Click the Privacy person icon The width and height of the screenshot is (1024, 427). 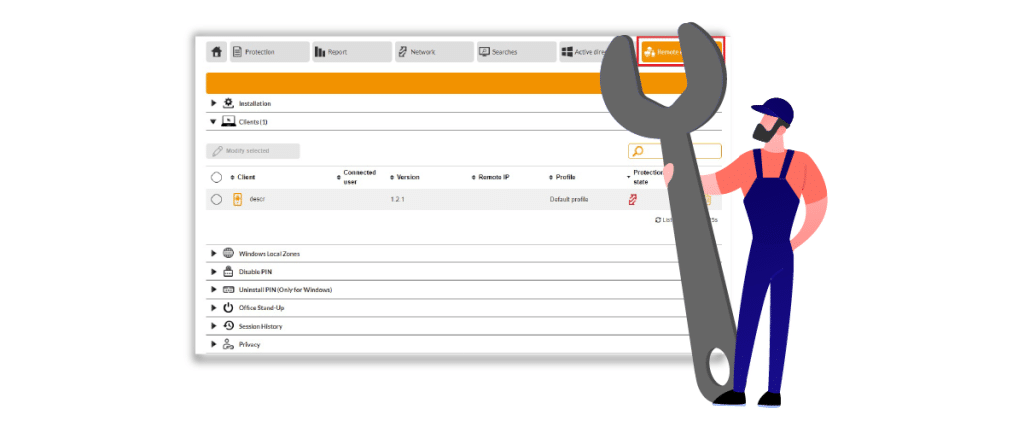point(228,344)
